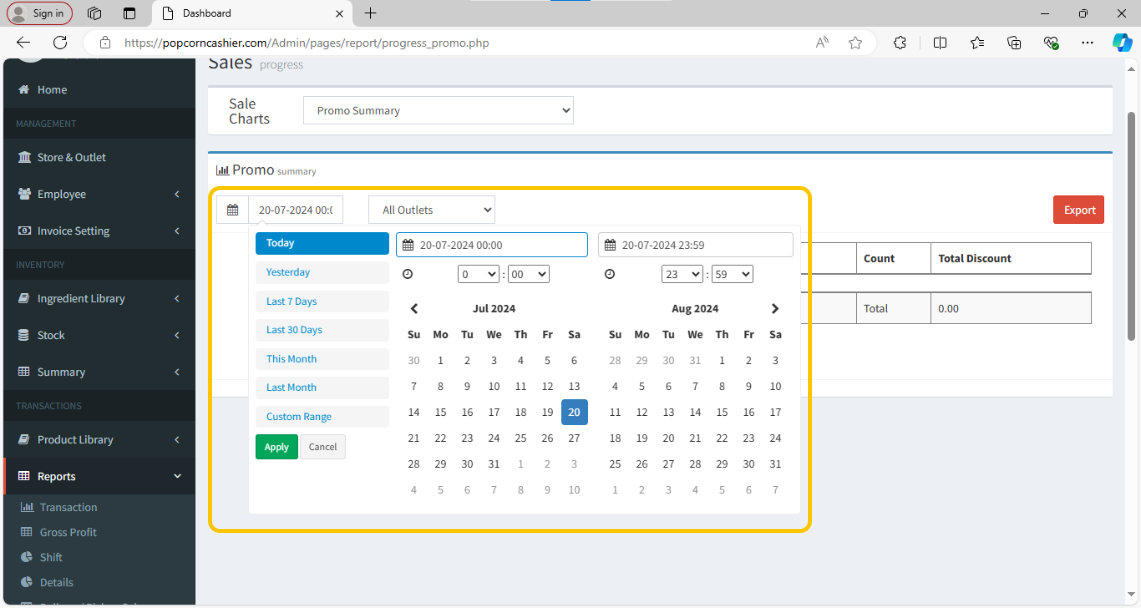Image resolution: width=1141 pixels, height=608 pixels.
Task: Open the Transaction report chart icon
Action: tap(27, 507)
